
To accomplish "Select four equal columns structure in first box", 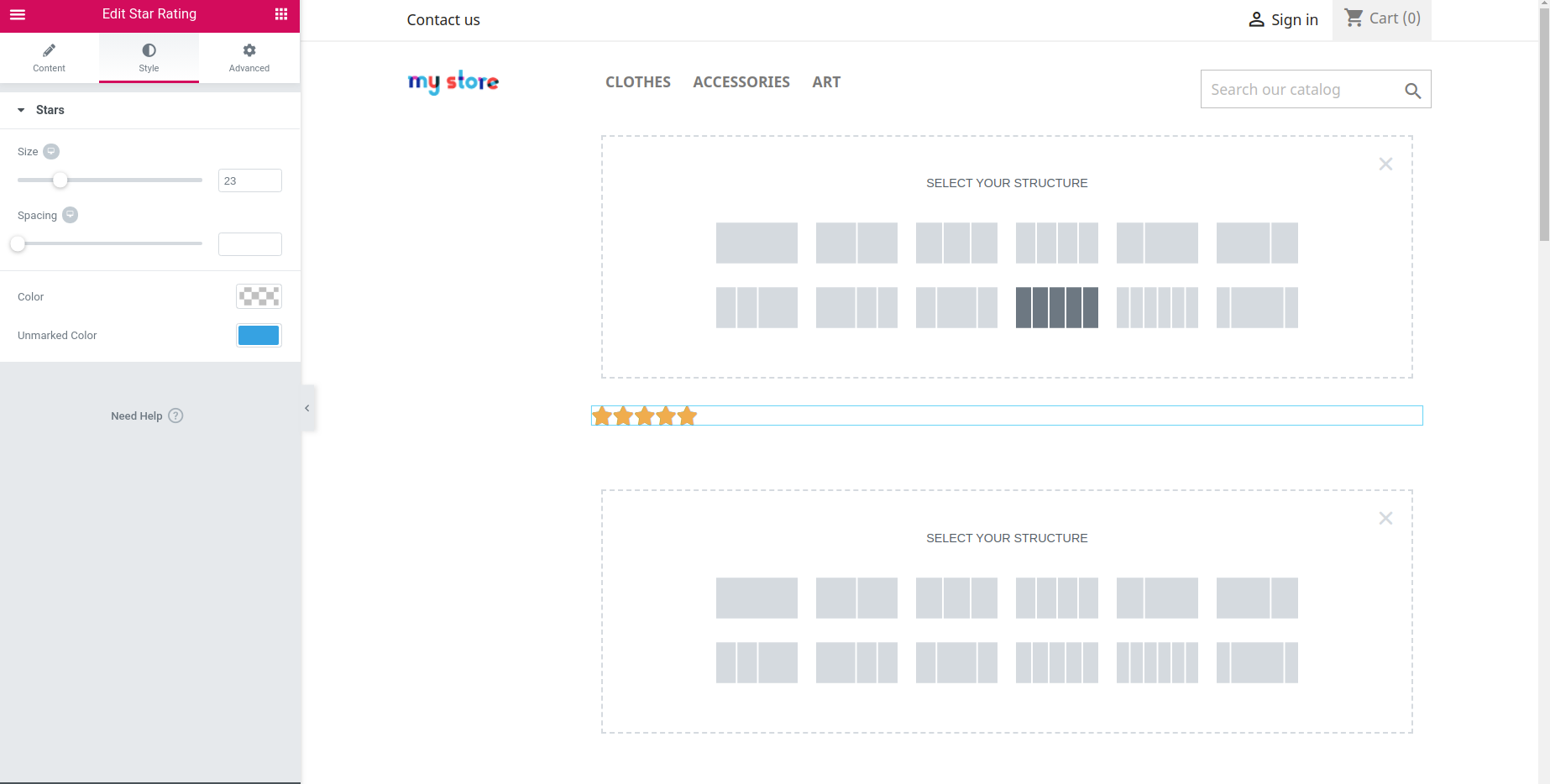I will pos(1057,243).
